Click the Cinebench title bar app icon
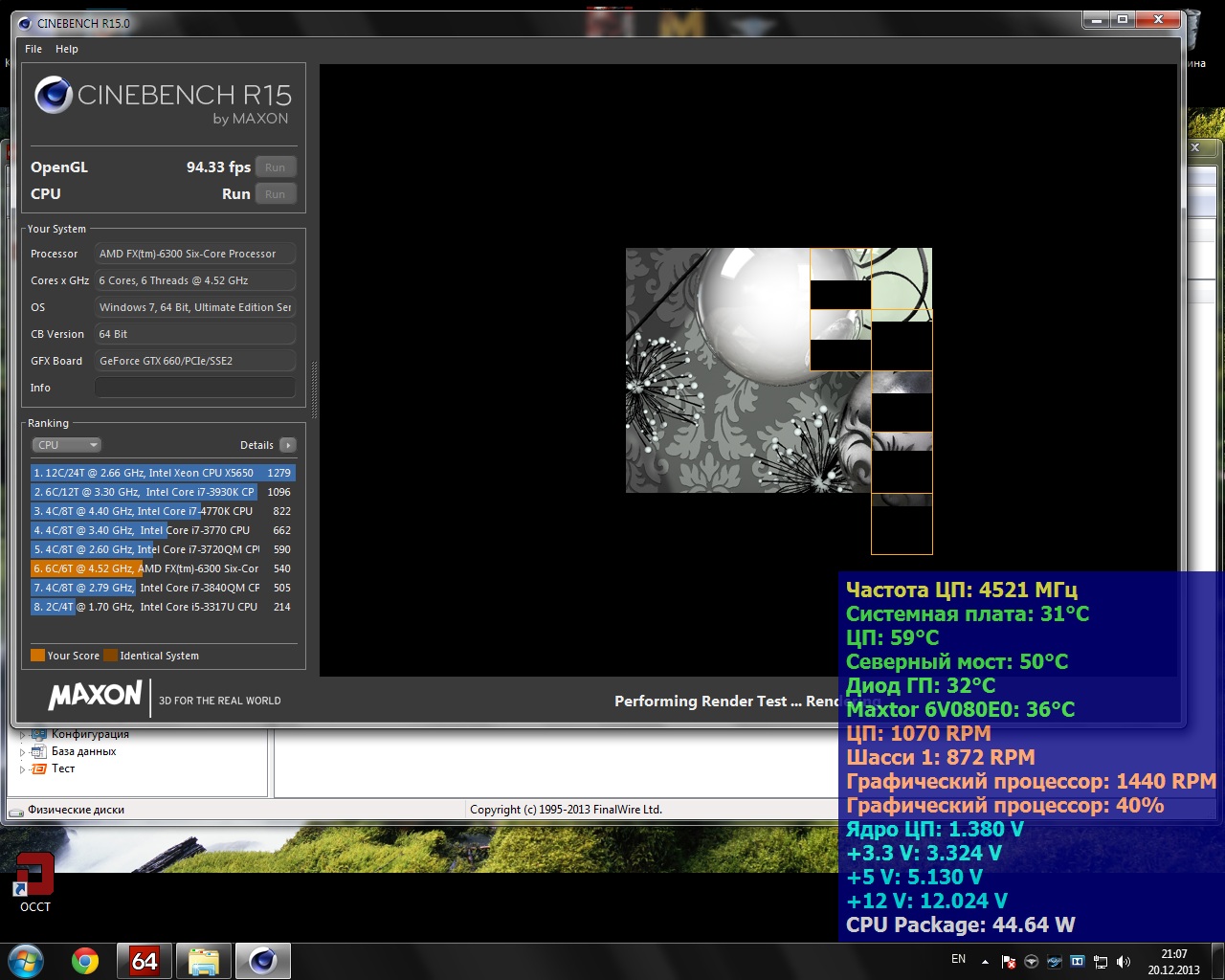 point(25,23)
